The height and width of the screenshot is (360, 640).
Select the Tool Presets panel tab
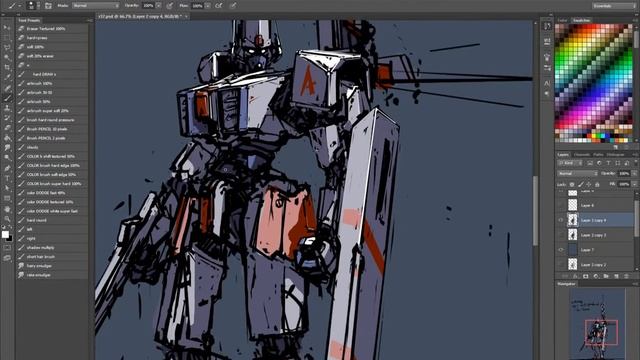pyautogui.click(x=29, y=20)
